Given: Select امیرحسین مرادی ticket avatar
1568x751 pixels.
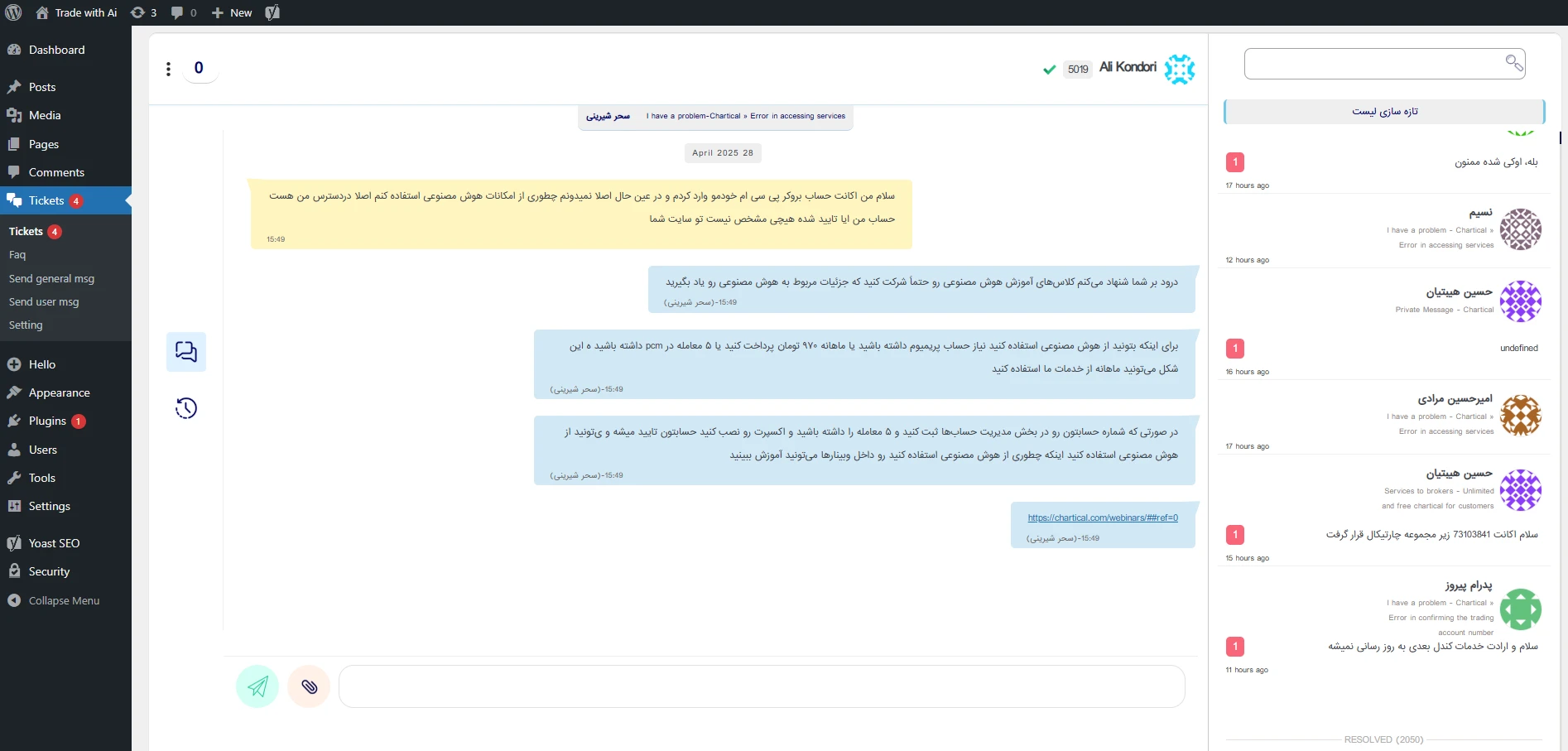Looking at the screenshot, I should click(x=1521, y=416).
